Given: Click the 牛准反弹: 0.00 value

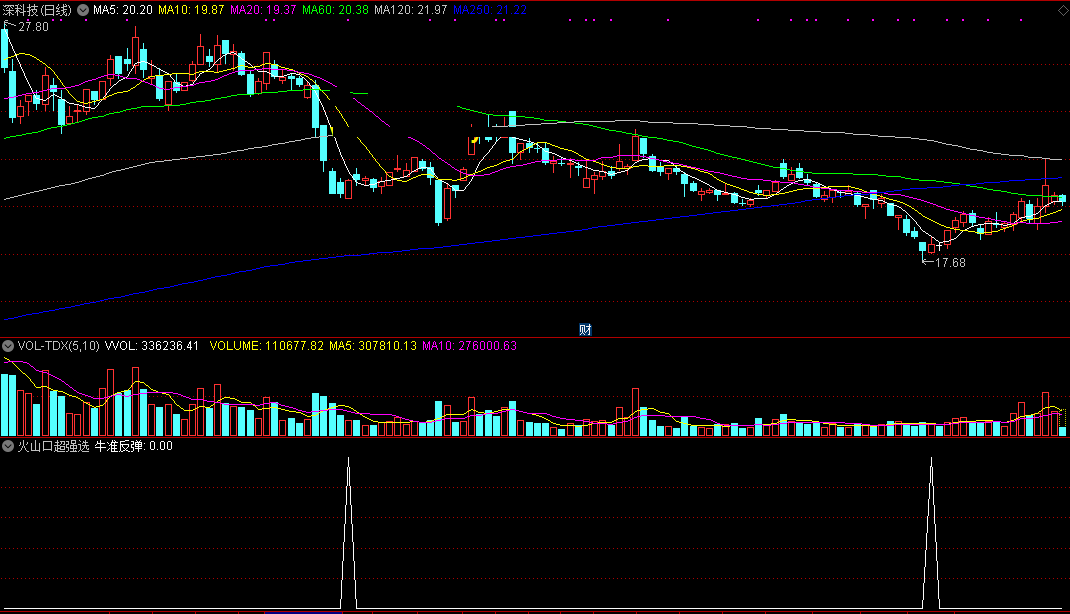Looking at the screenshot, I should pyautogui.click(x=134, y=446).
